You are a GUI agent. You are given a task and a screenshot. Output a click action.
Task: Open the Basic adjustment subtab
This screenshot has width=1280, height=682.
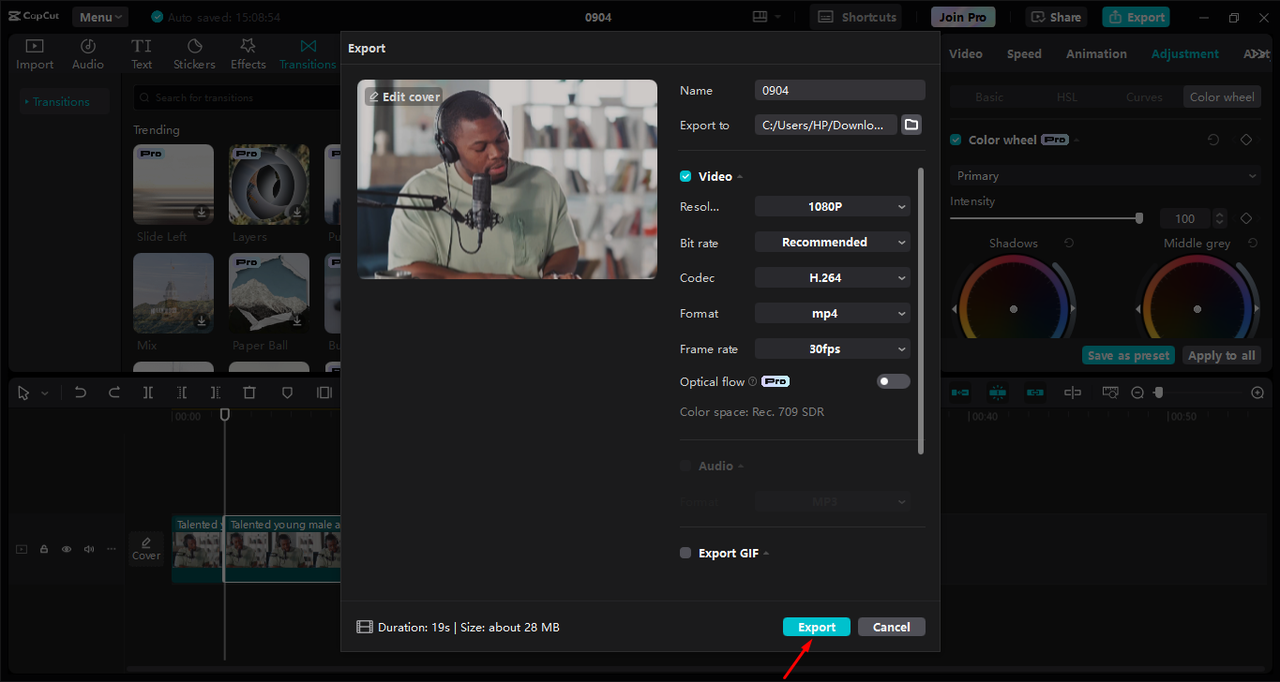click(x=989, y=97)
